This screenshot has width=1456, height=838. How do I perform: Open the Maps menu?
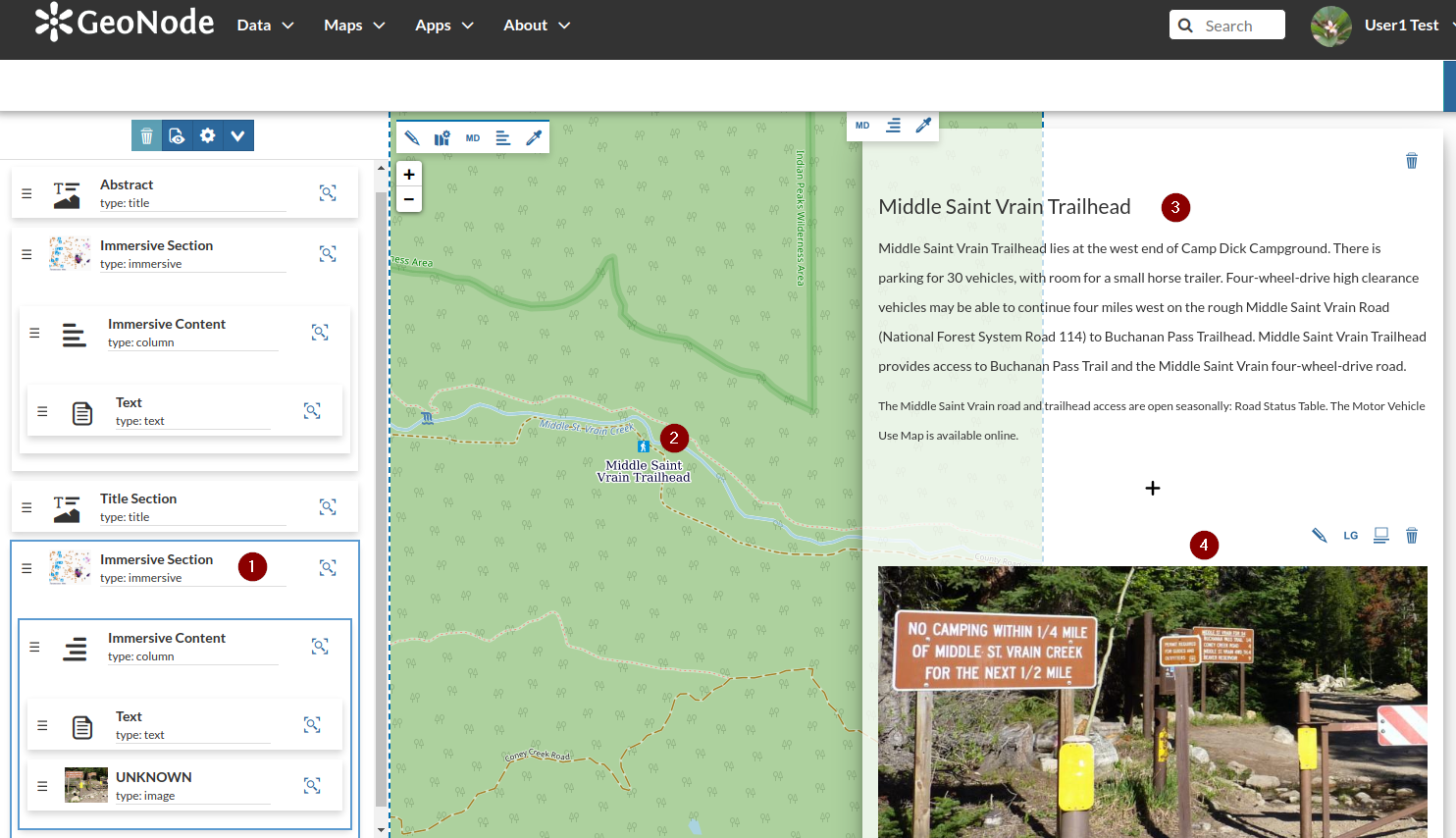click(354, 26)
